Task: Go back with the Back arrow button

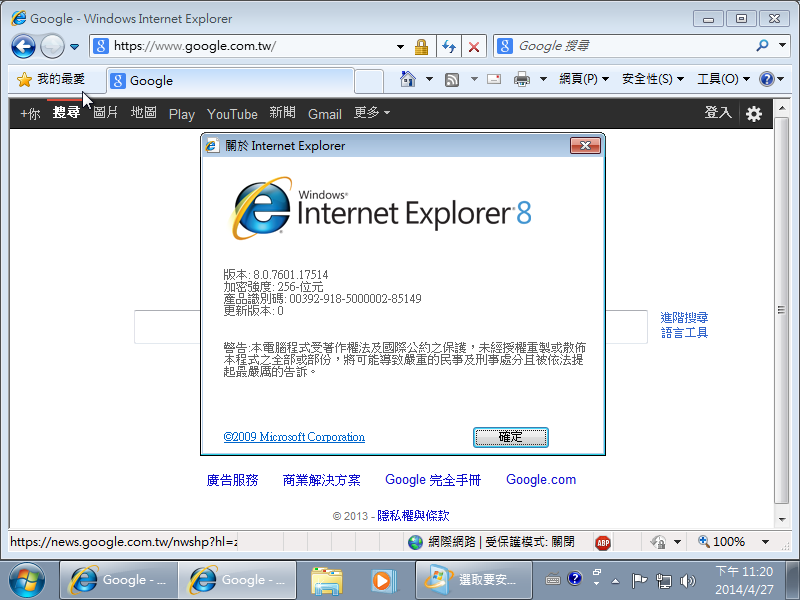Action: pos(23,46)
